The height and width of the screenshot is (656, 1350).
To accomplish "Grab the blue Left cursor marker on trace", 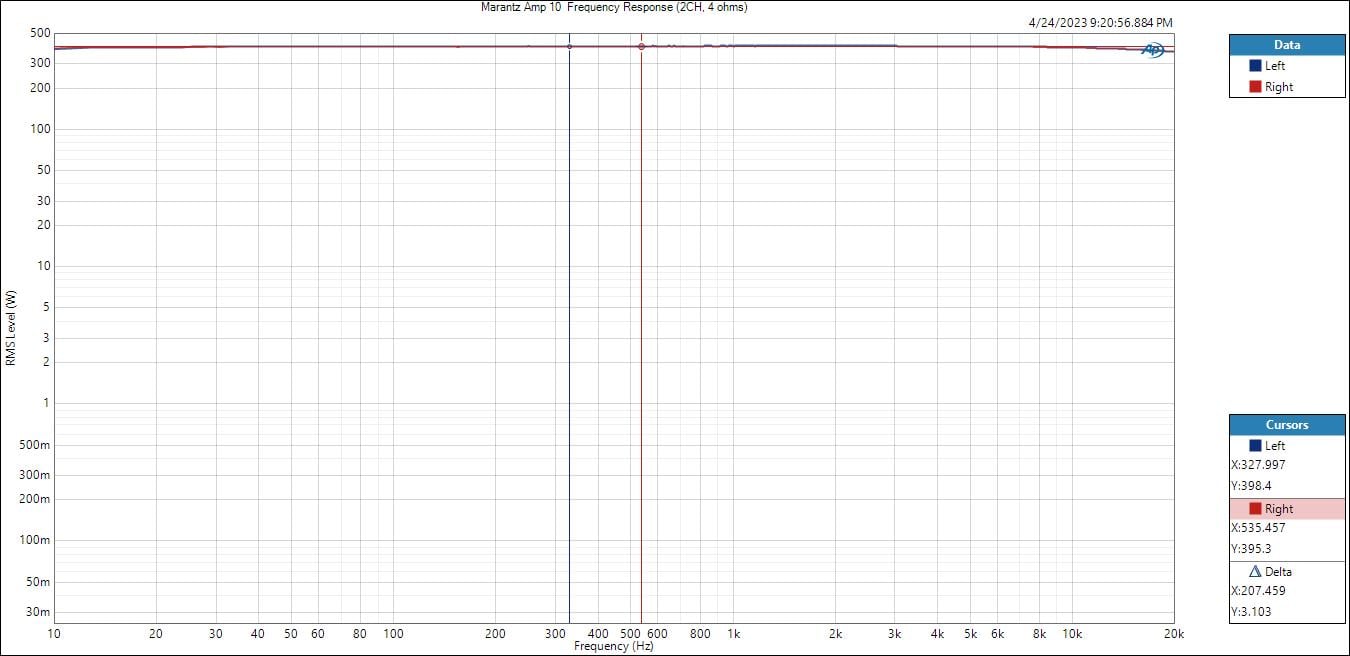I will [x=569, y=47].
